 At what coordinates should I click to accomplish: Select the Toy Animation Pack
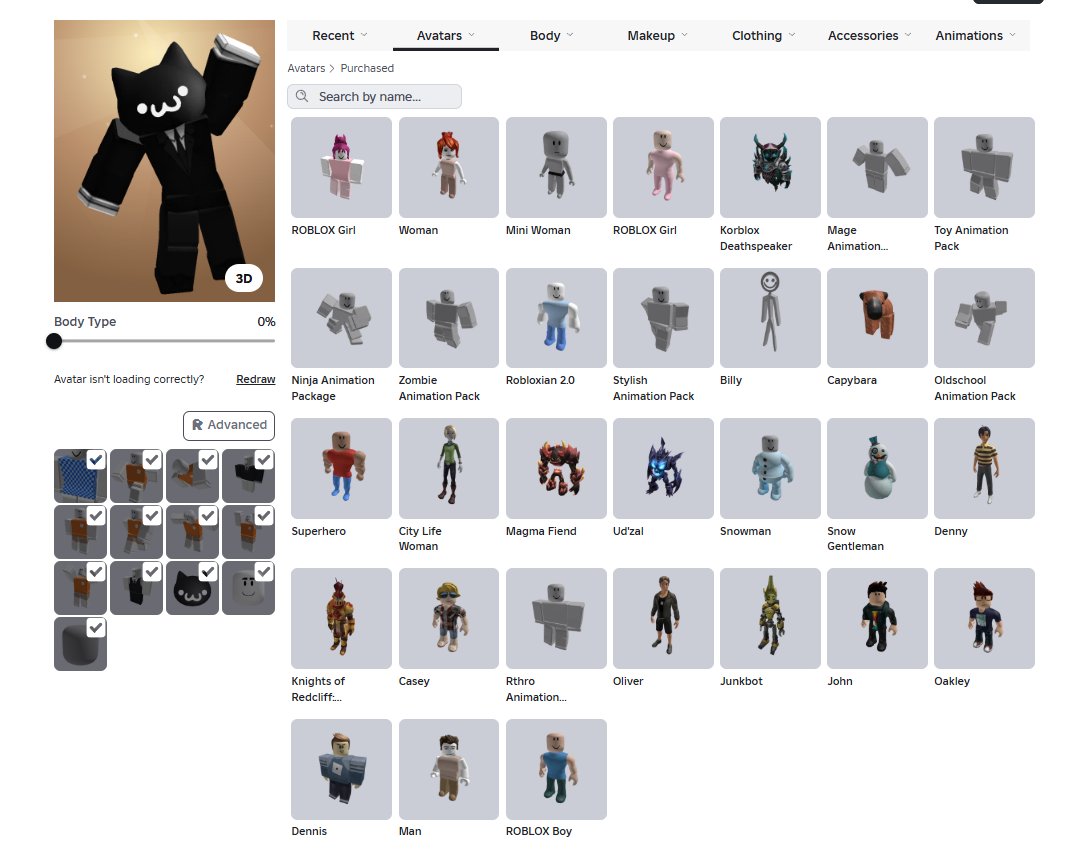[984, 168]
